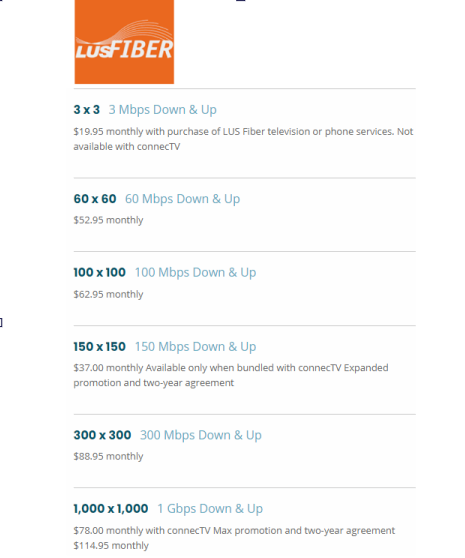
Task: Select the 3 x 3 plan heading
Action: coord(86,110)
